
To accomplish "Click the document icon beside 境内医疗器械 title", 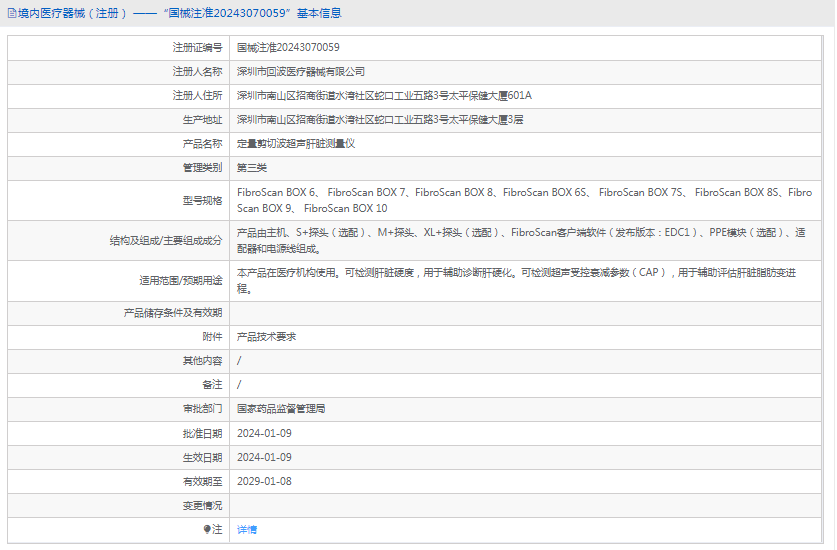I will tap(12, 13).
